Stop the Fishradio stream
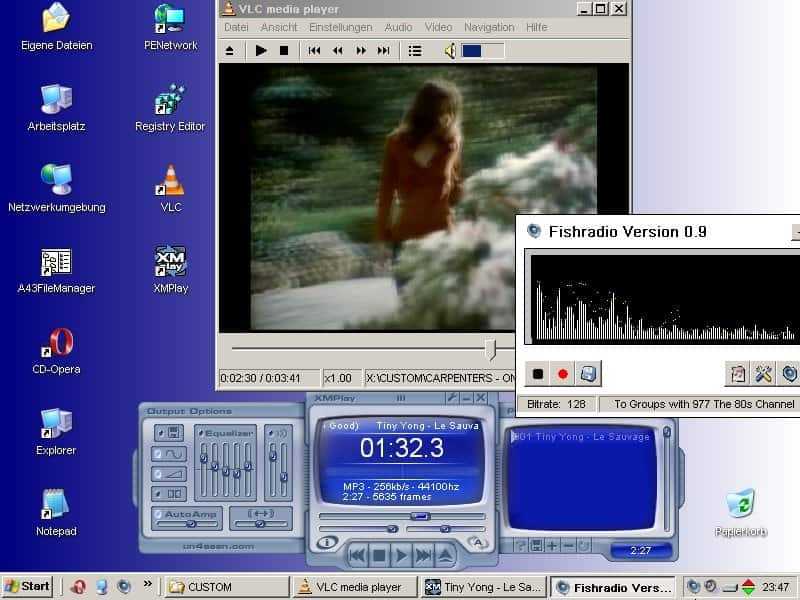800x600 pixels. (x=538, y=374)
